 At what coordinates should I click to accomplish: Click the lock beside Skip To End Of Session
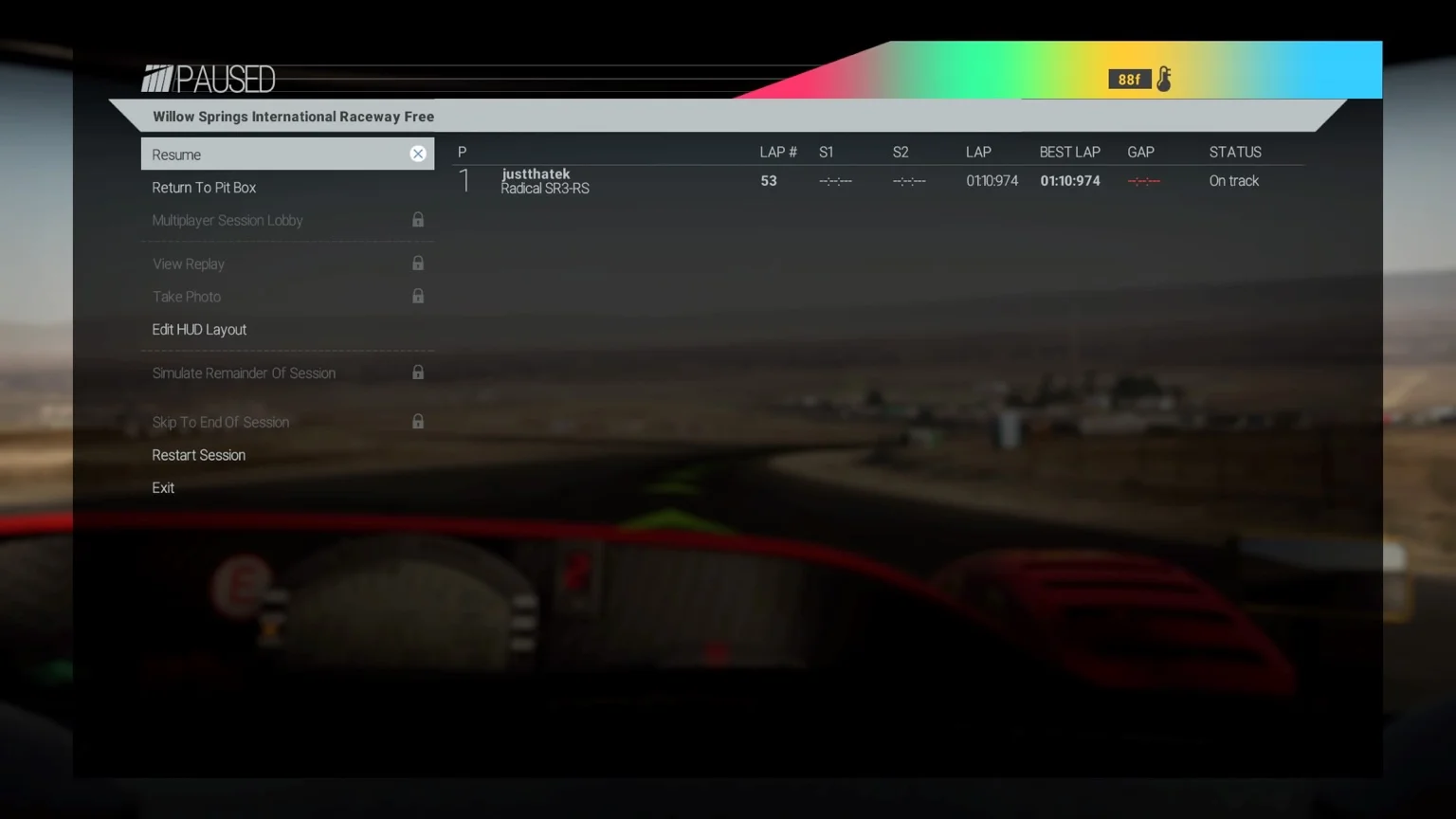point(418,421)
